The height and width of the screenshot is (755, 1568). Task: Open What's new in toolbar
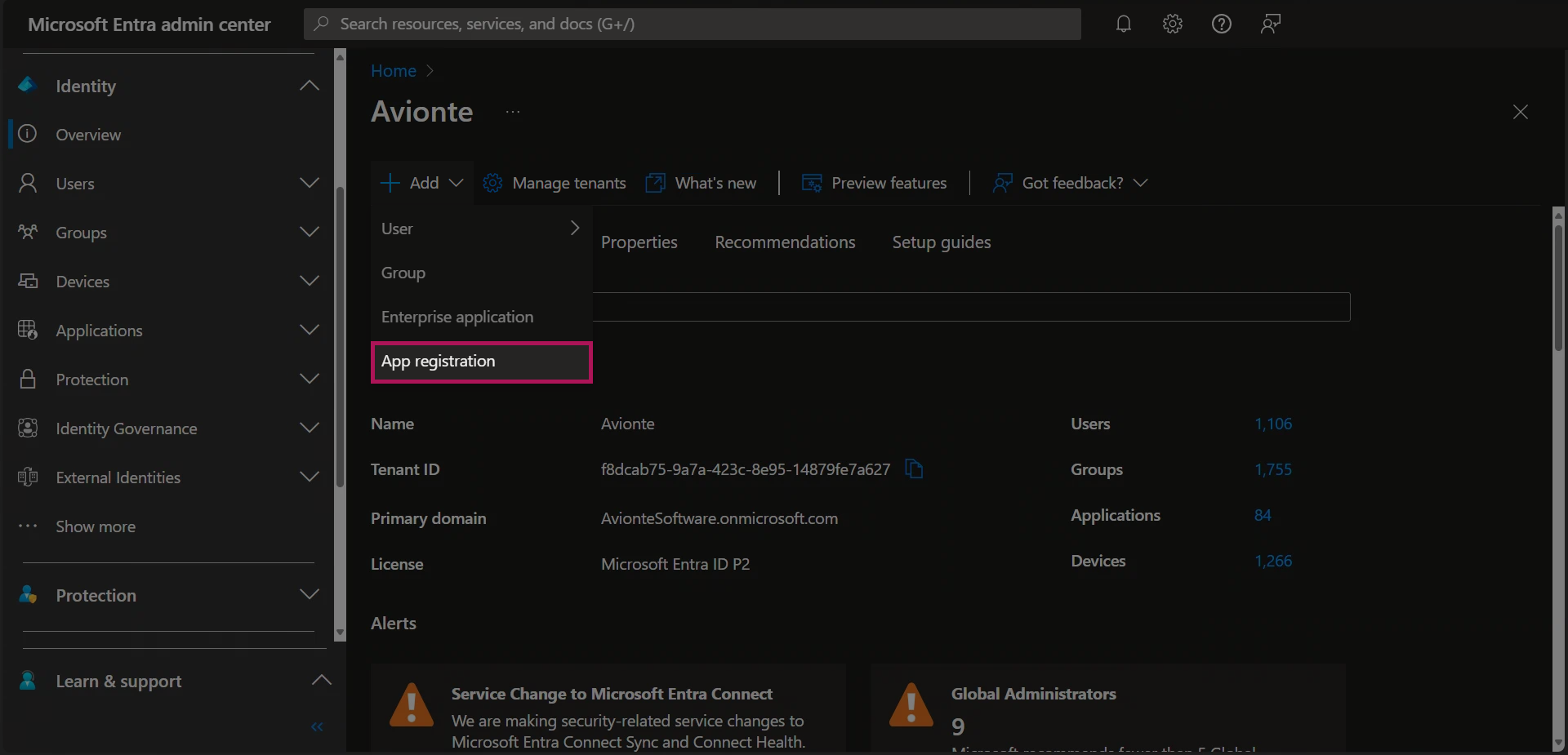point(701,183)
